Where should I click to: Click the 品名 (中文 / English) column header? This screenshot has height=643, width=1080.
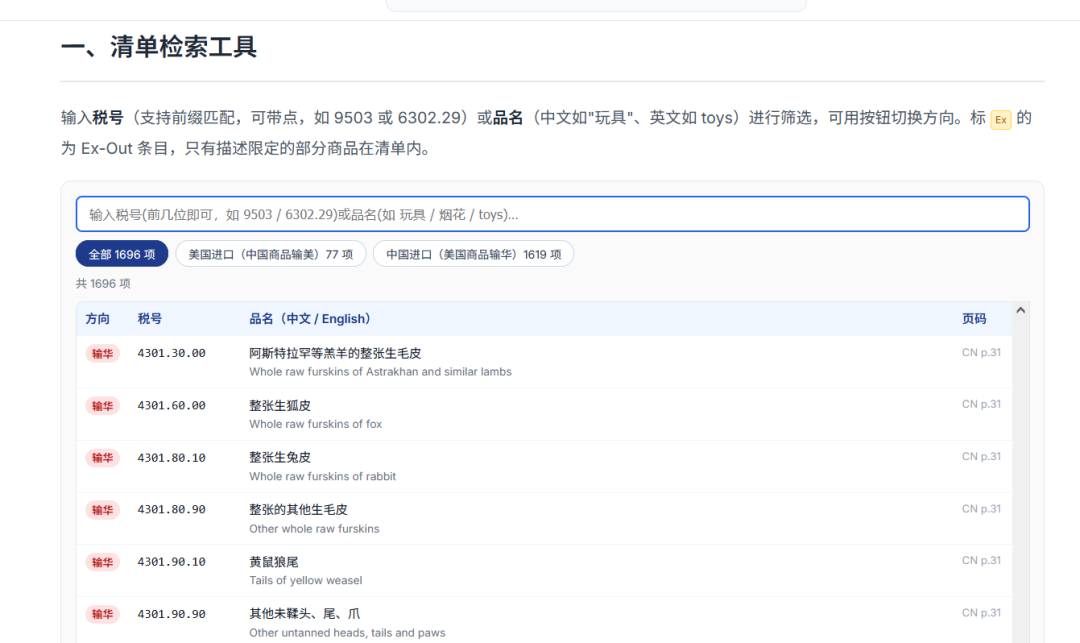310,319
